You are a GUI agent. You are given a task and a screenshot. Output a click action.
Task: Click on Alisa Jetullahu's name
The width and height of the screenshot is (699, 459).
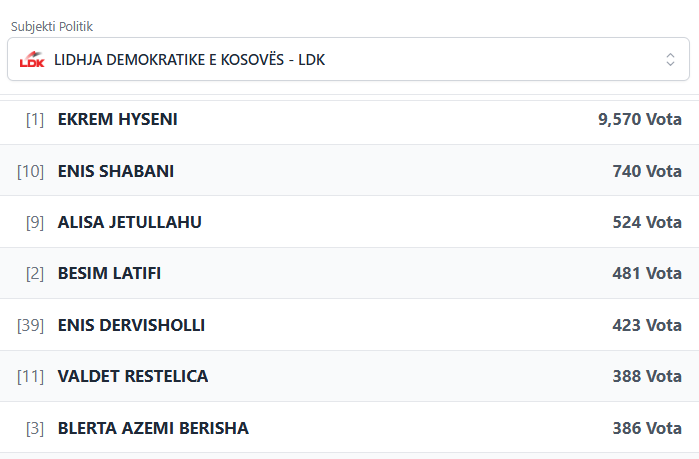130,222
